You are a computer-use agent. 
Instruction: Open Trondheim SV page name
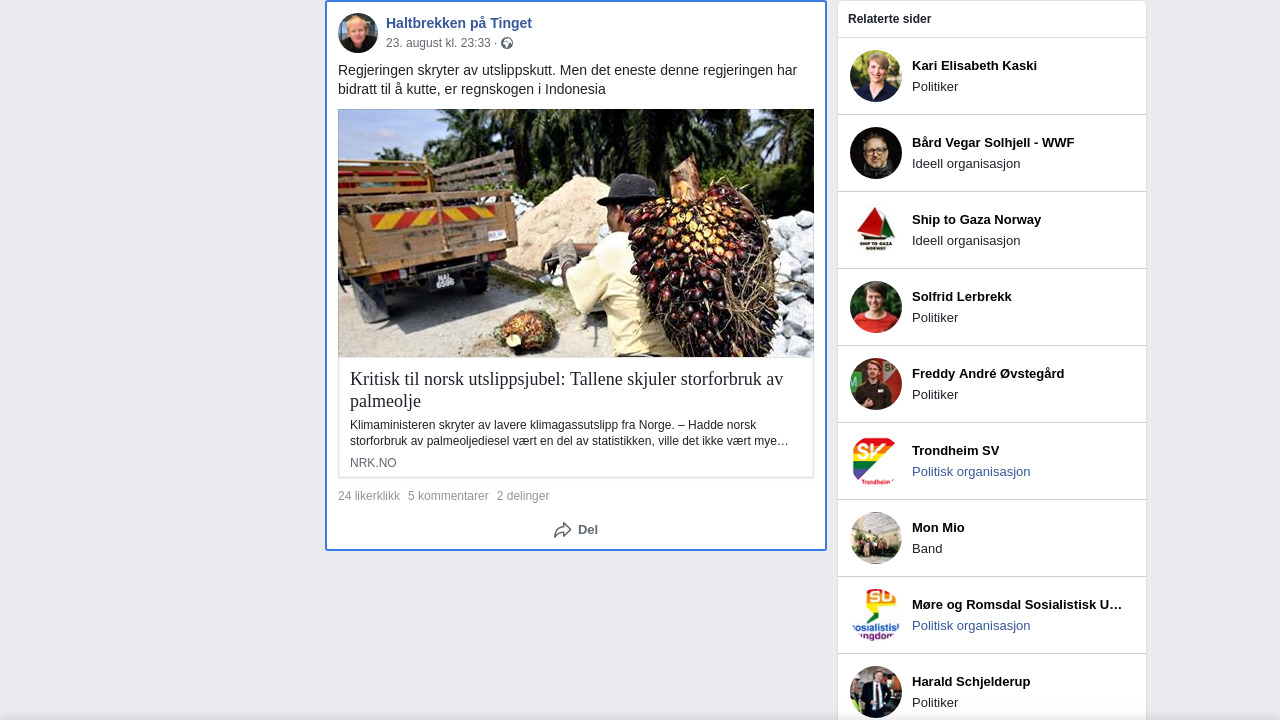[x=955, y=451]
